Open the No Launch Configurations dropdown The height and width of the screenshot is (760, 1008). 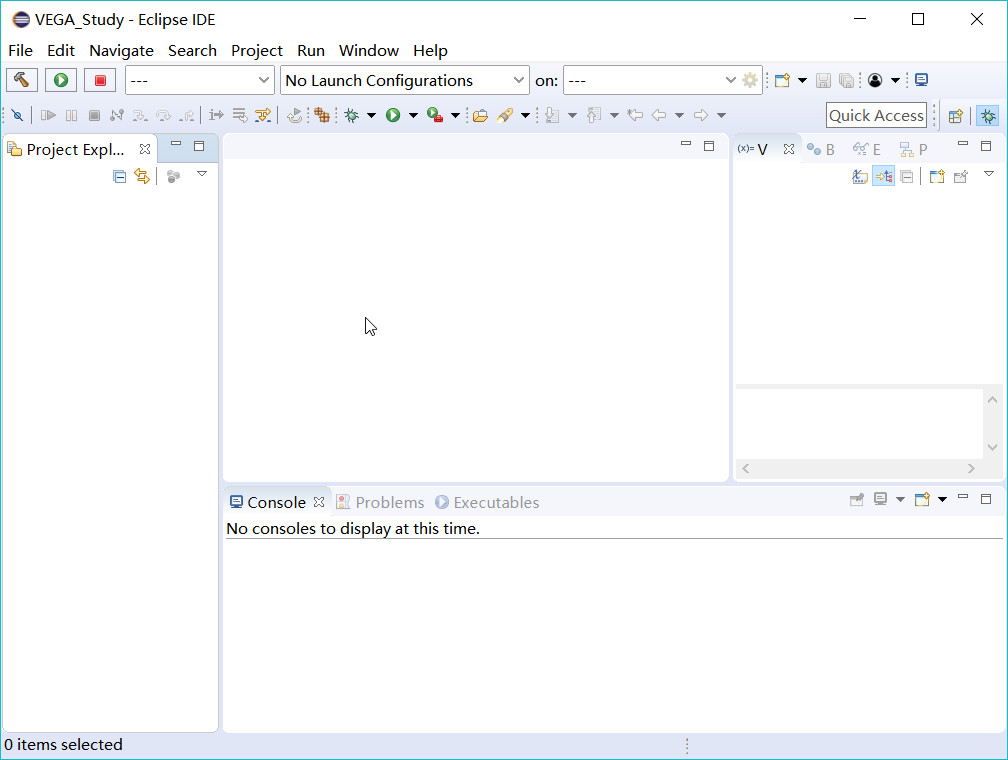(x=404, y=80)
